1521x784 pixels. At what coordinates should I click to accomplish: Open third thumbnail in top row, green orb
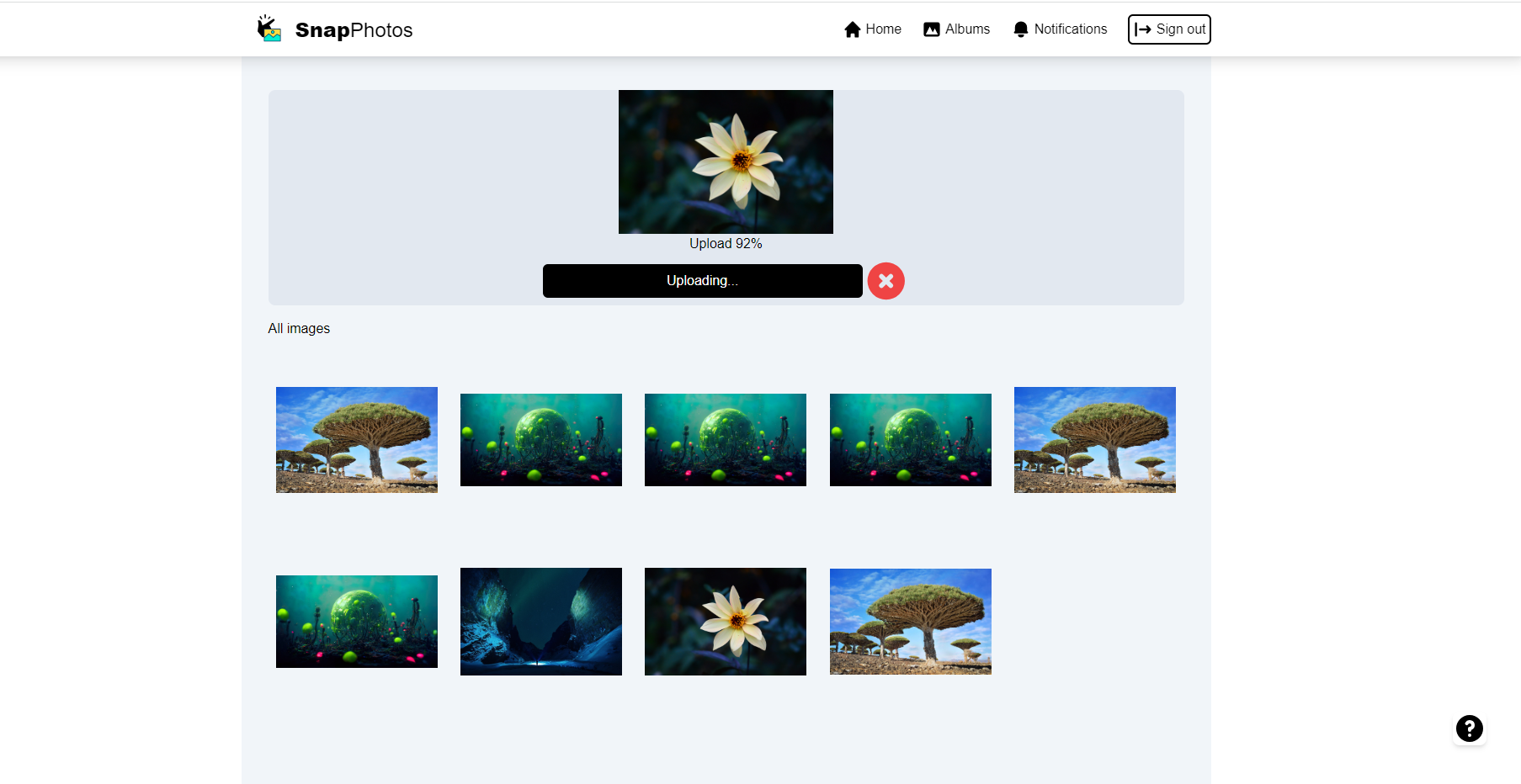tap(726, 440)
